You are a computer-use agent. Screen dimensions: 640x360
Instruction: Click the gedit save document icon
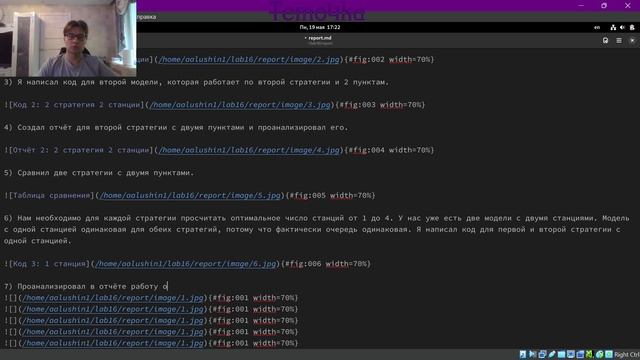coord(605,40)
